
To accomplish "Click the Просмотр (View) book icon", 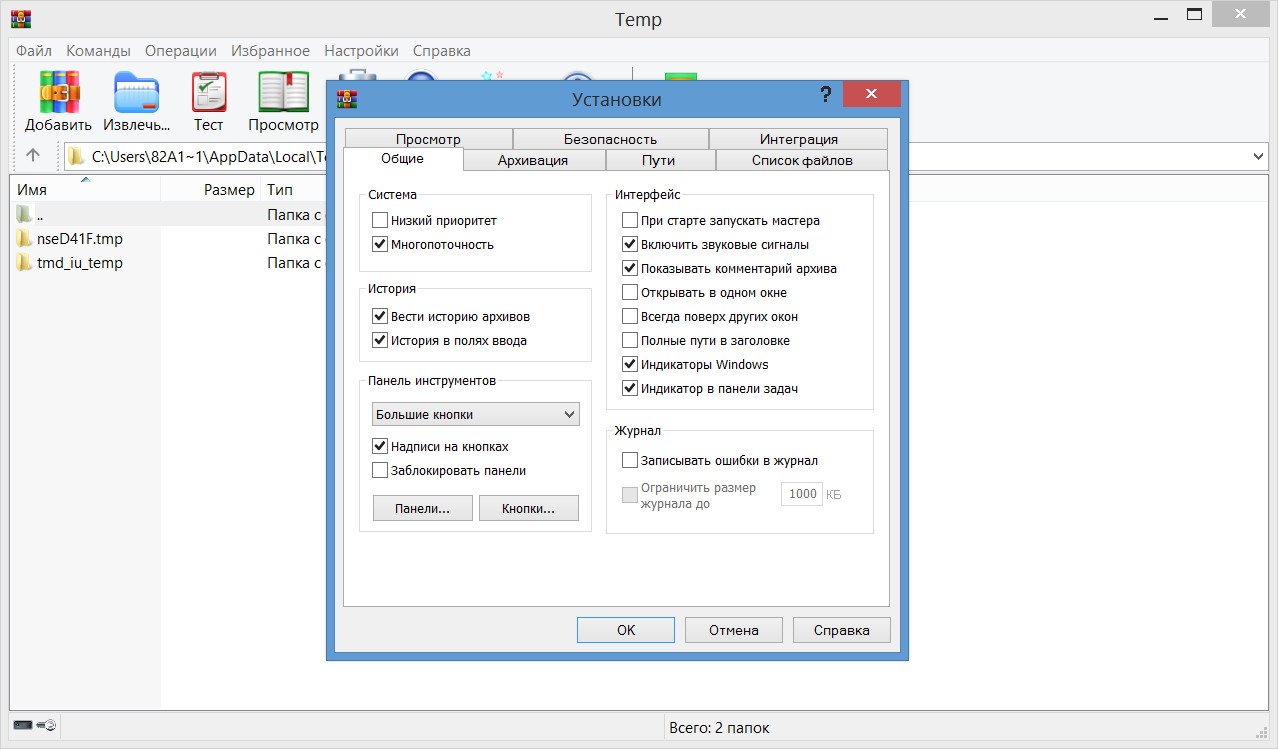I will [283, 92].
